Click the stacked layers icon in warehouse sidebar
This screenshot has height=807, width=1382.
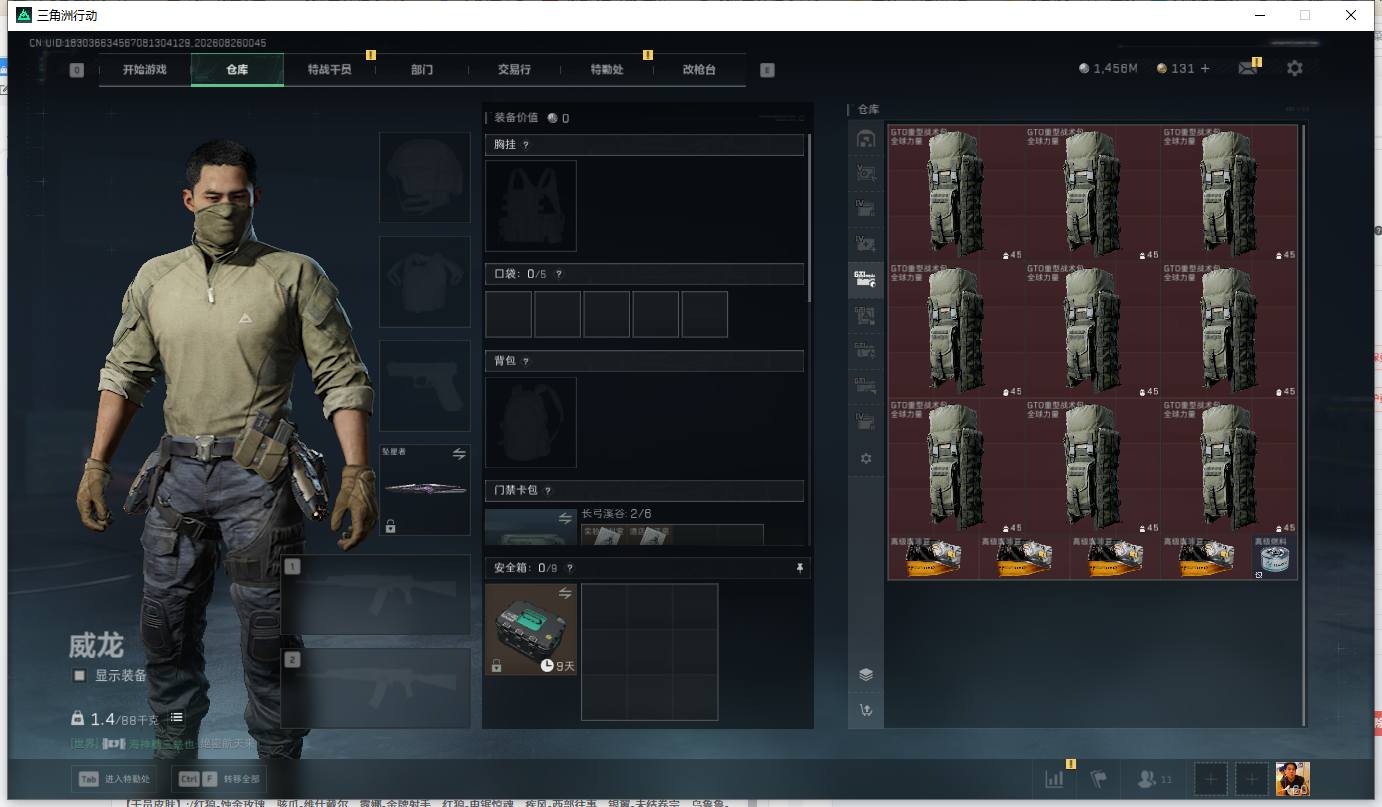pyautogui.click(x=866, y=675)
